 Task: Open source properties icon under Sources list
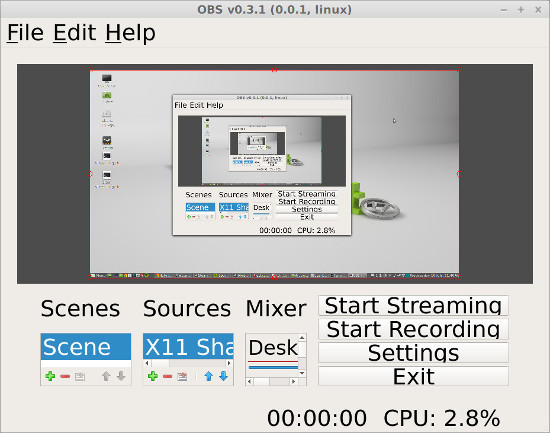[x=182, y=377]
